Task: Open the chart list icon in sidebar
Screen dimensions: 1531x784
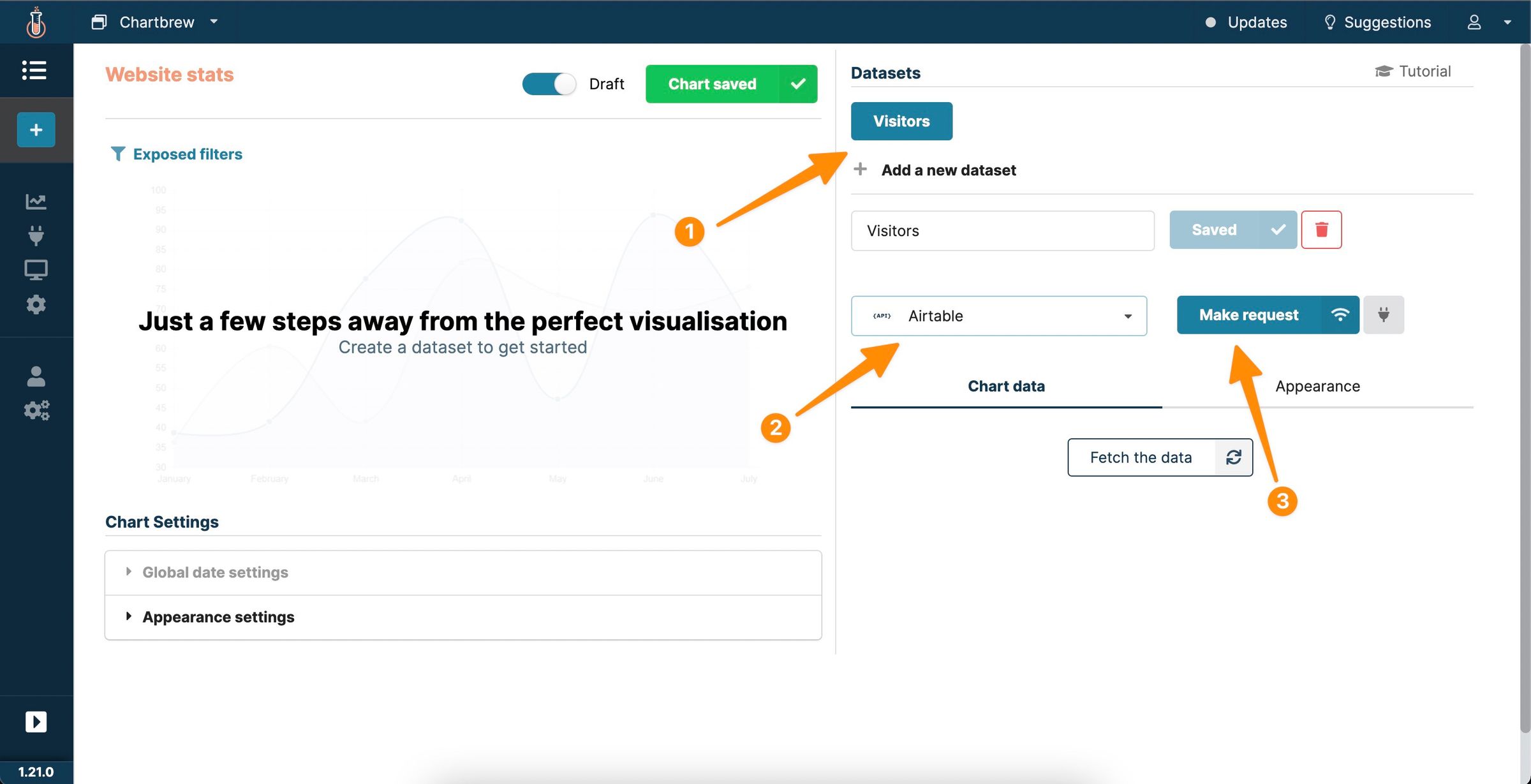Action: 35,70
